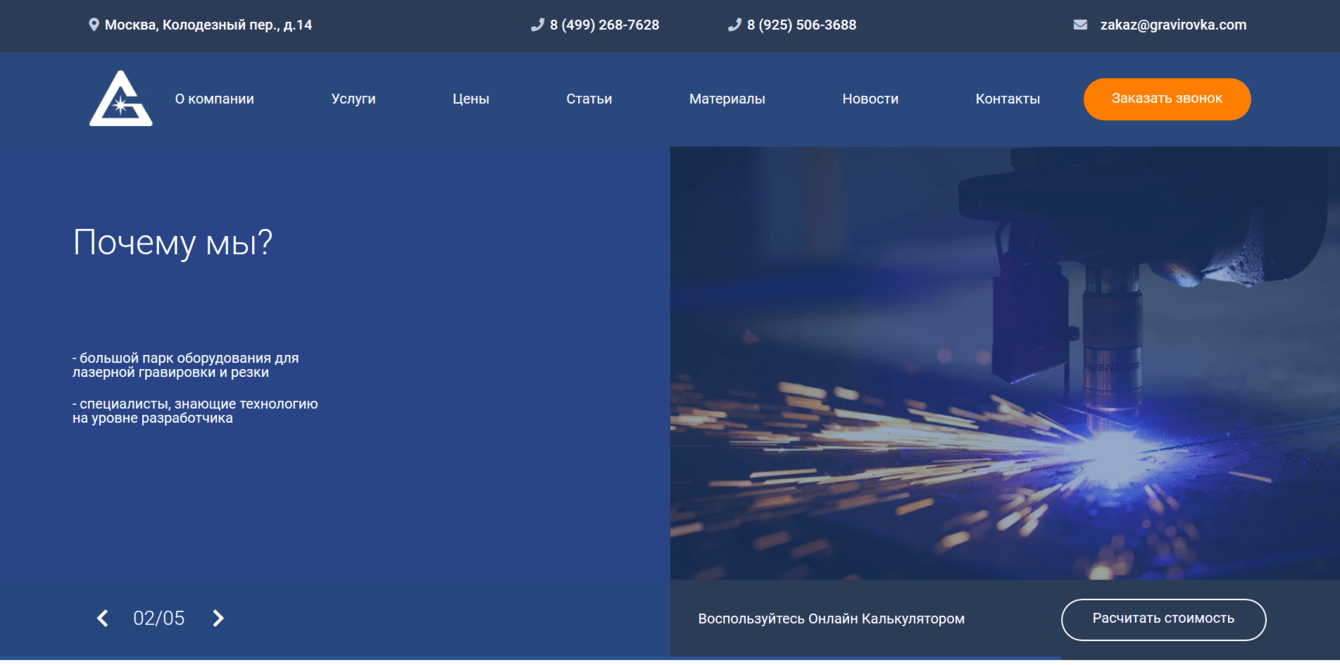The width and height of the screenshot is (1340, 665).
Task: Open the "О компании" menu item
Action: pos(214,99)
